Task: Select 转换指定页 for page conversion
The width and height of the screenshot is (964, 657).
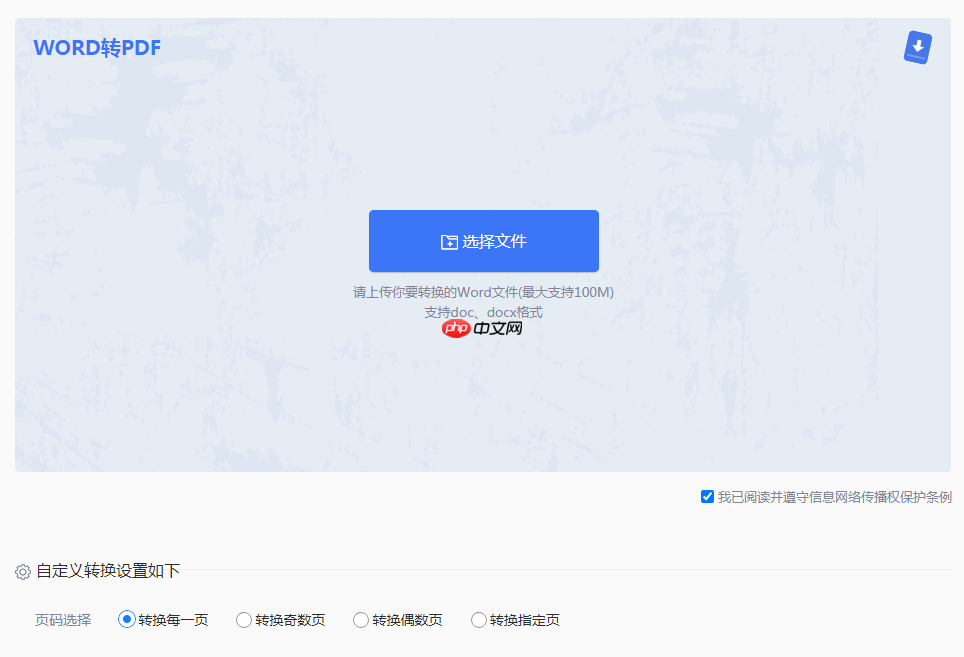Action: point(478,620)
